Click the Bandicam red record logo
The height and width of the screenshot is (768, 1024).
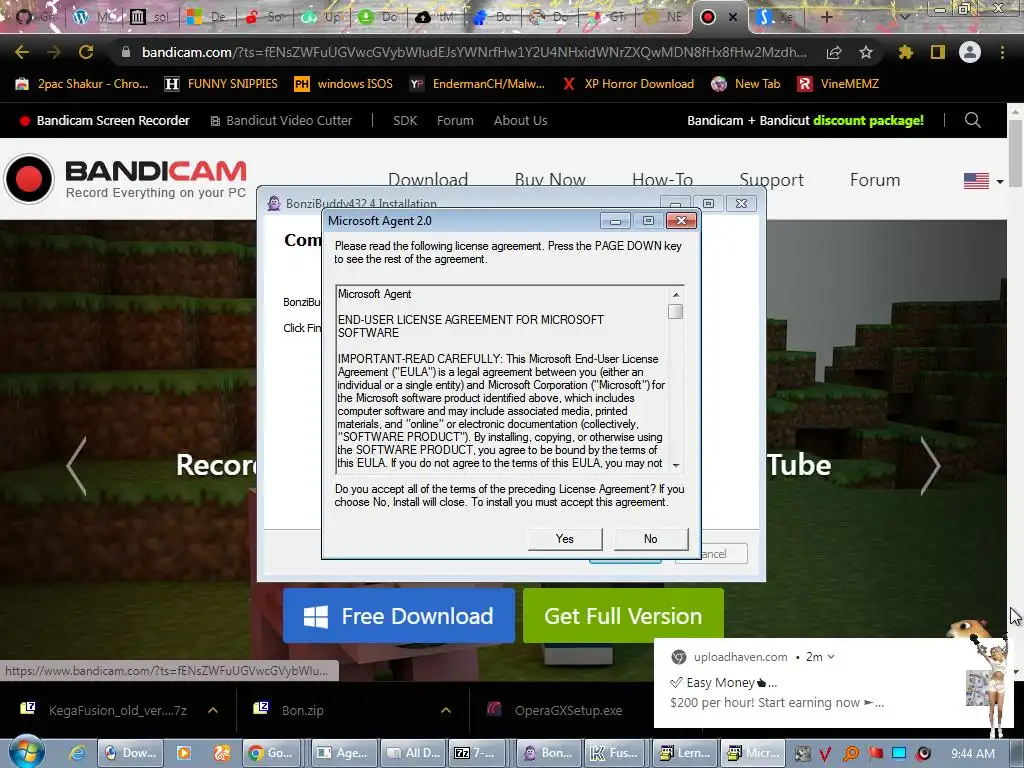coord(29,179)
